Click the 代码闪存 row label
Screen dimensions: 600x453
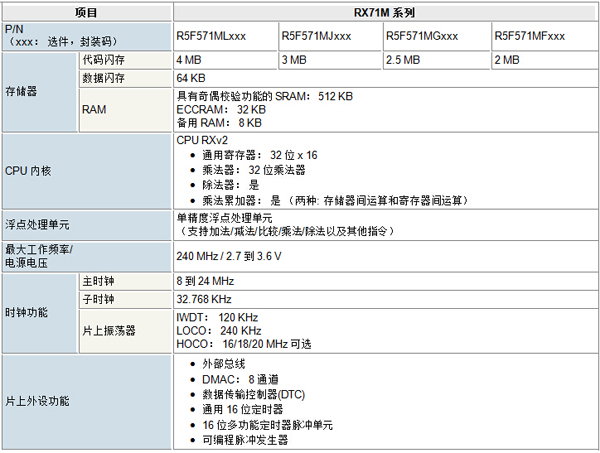104,60
